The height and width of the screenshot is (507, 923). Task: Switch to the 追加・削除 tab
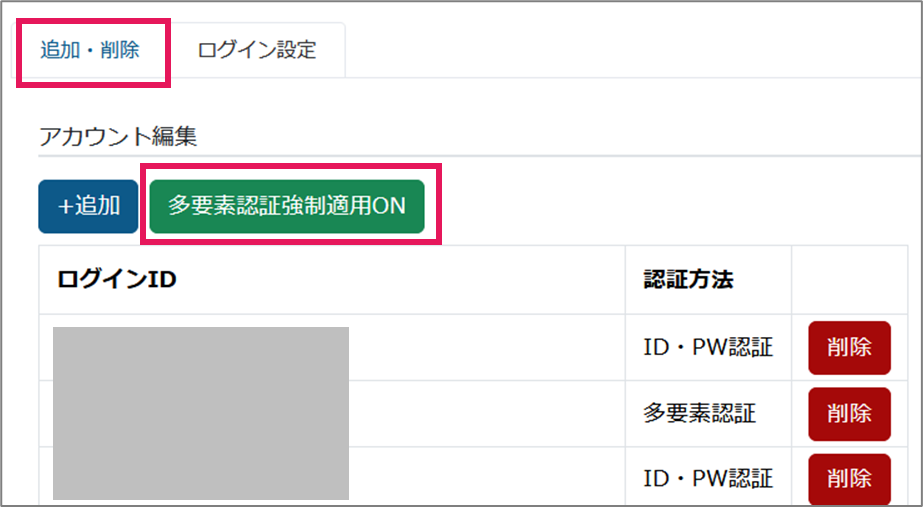click(90, 50)
